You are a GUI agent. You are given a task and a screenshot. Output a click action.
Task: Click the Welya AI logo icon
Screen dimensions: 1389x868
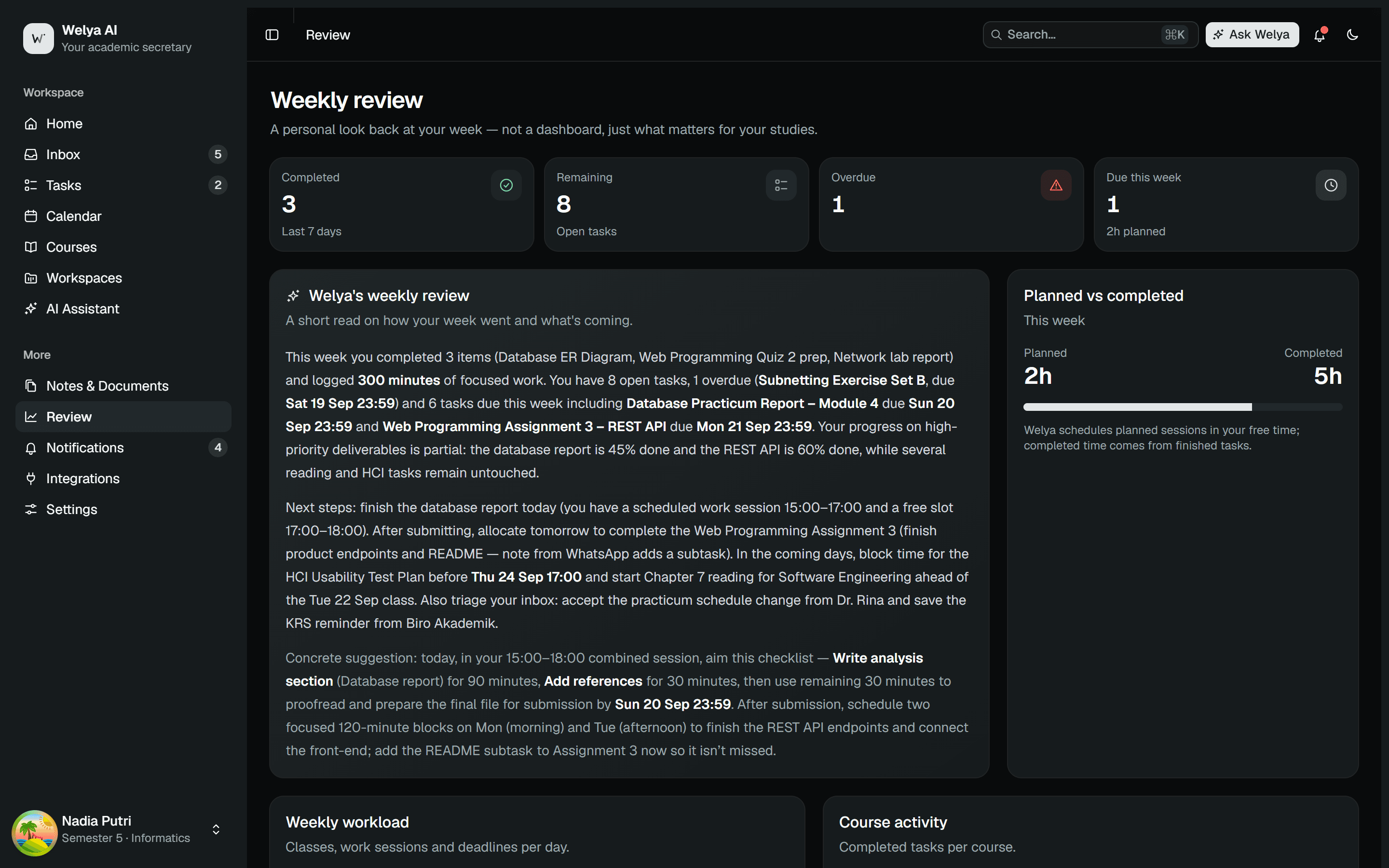click(39, 39)
